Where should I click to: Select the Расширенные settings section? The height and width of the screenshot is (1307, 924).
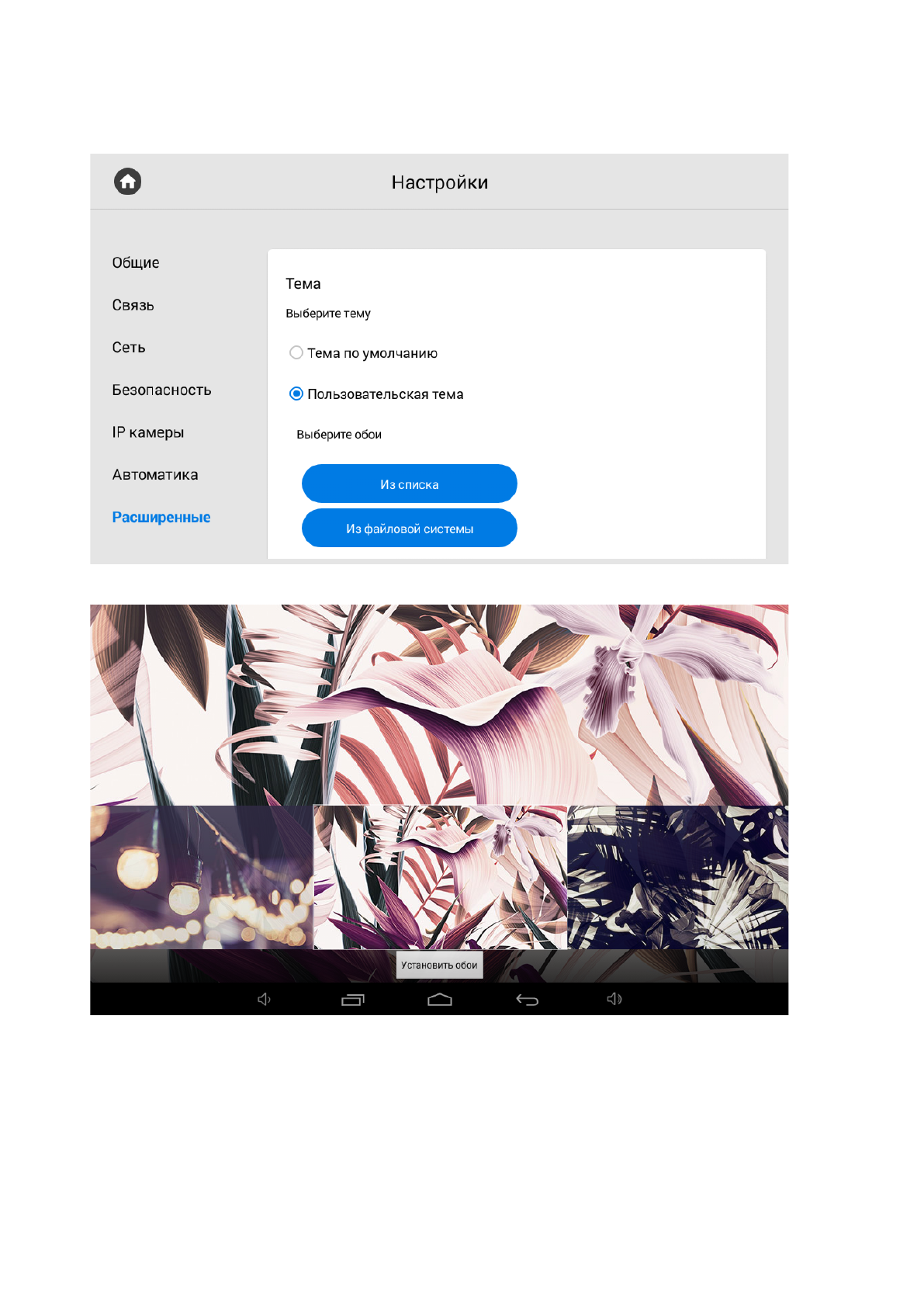[x=161, y=518]
